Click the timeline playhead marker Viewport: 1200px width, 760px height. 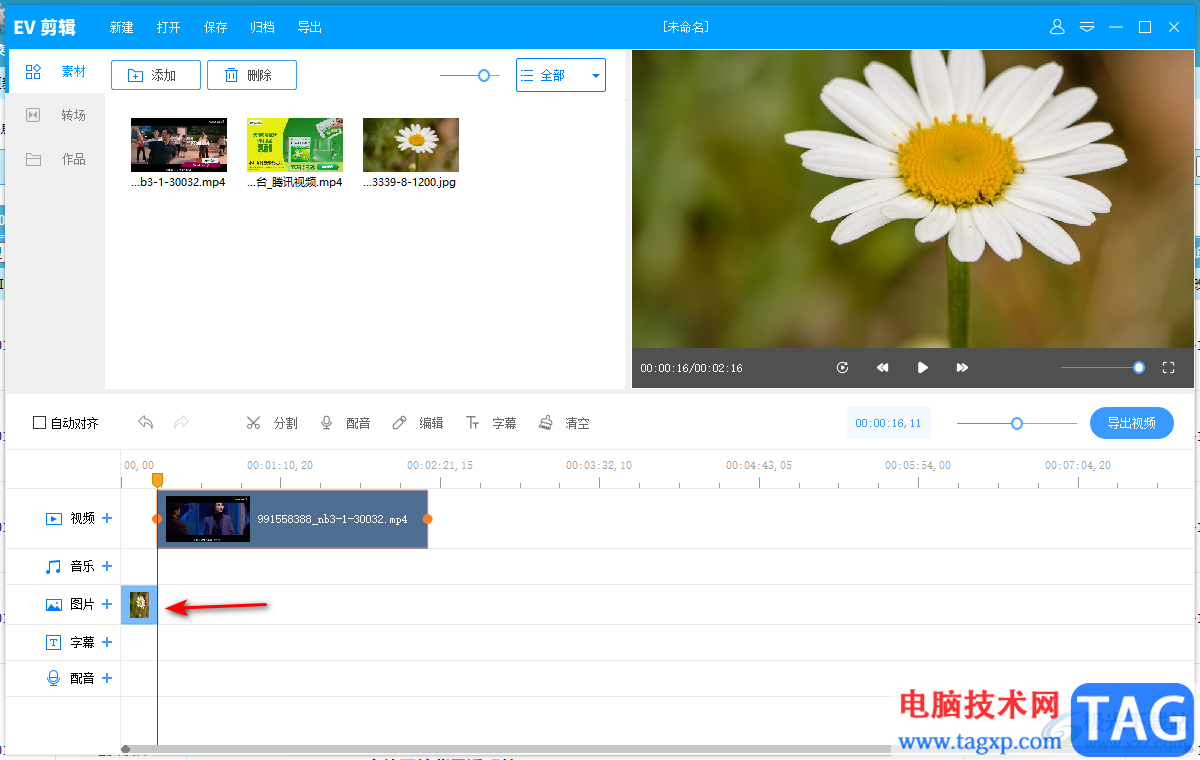pyautogui.click(x=157, y=481)
